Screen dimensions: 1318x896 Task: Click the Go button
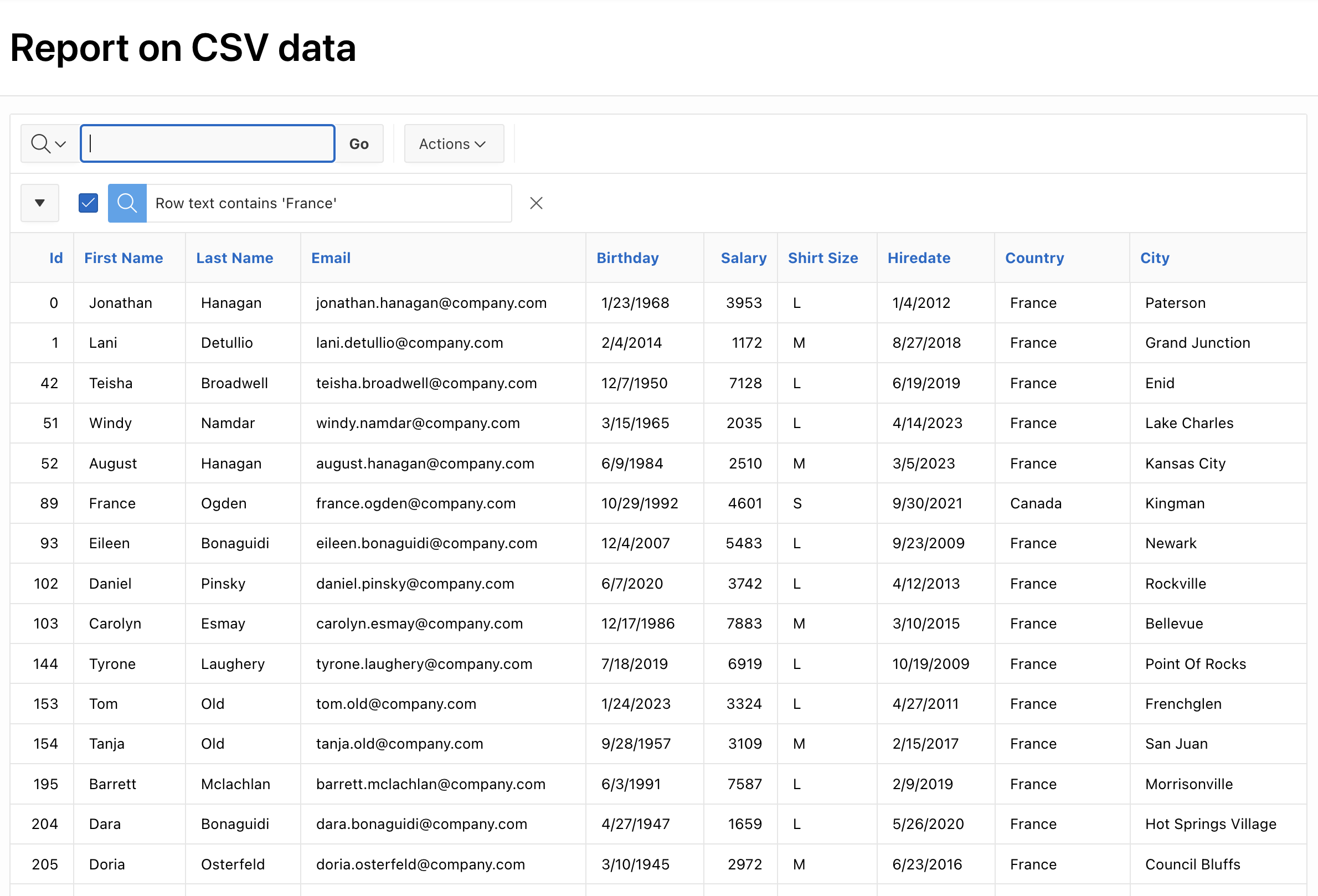[358, 143]
